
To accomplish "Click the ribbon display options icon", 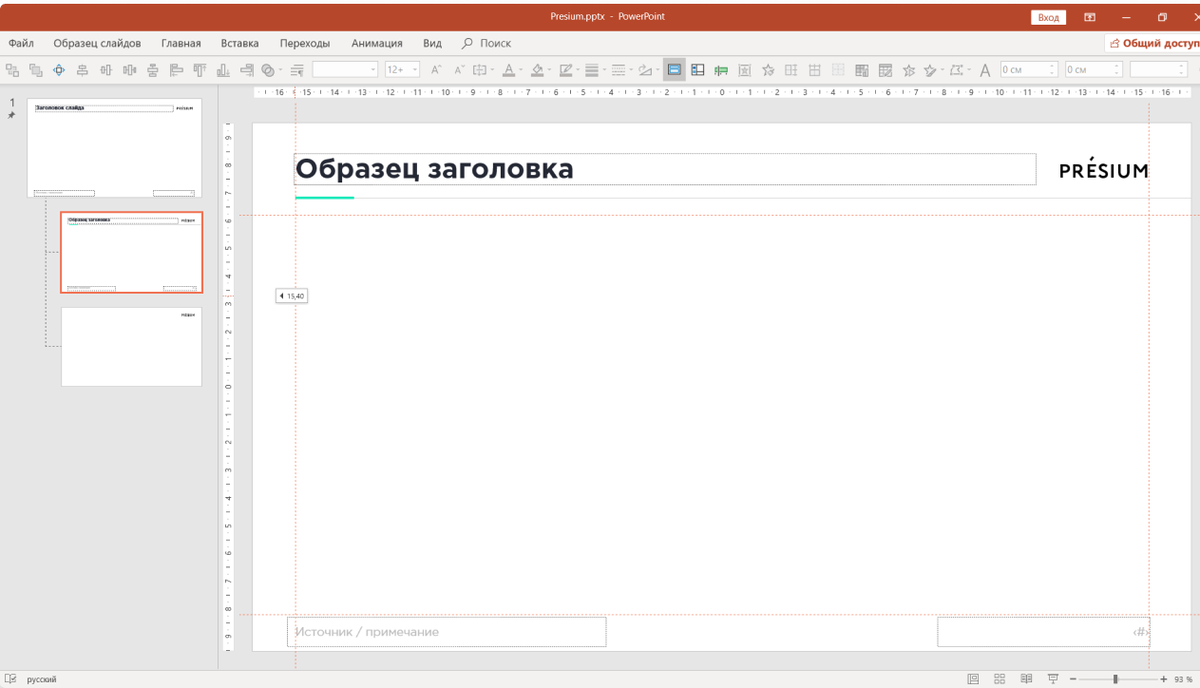I will click(1090, 17).
